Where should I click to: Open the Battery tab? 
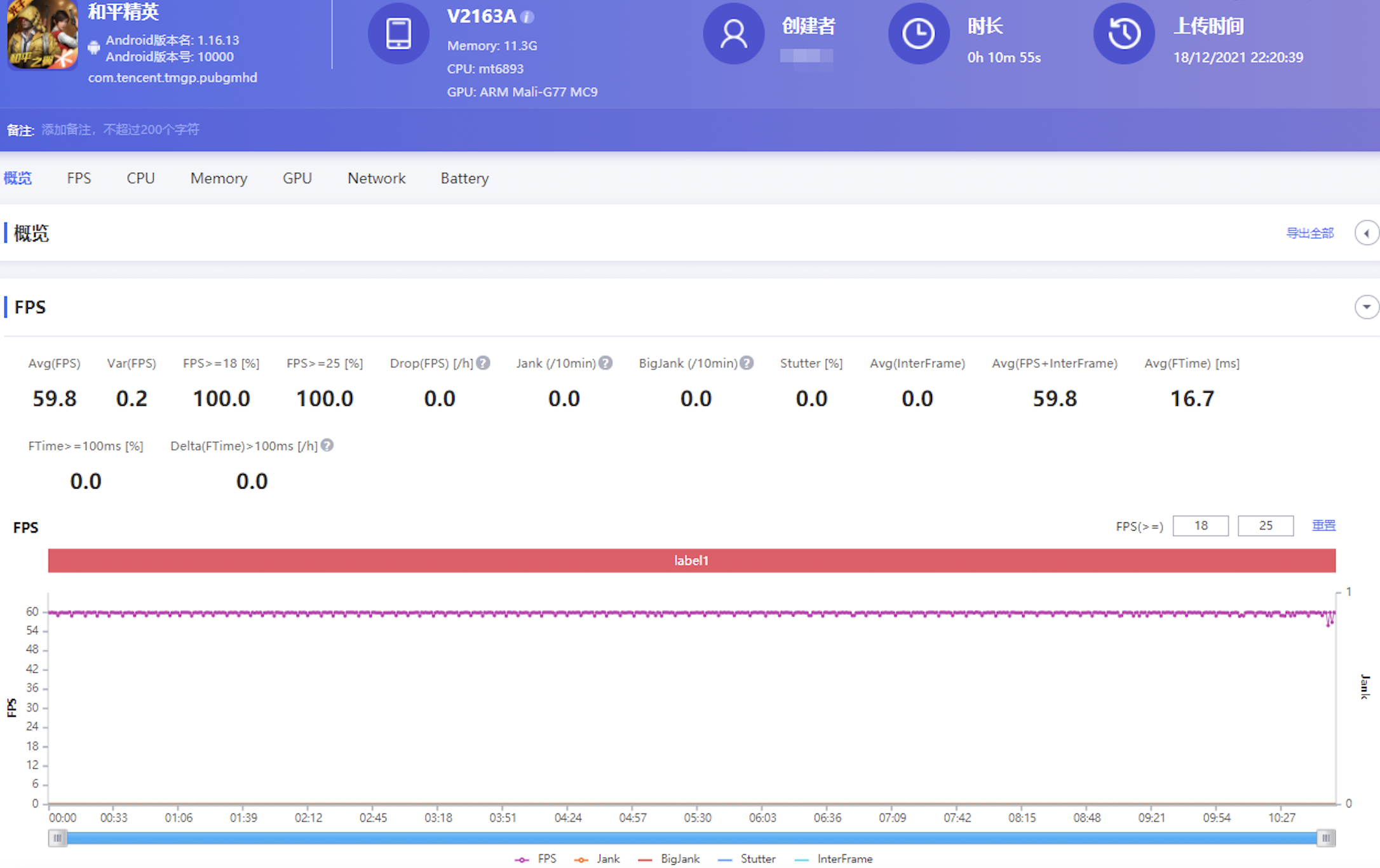click(464, 178)
